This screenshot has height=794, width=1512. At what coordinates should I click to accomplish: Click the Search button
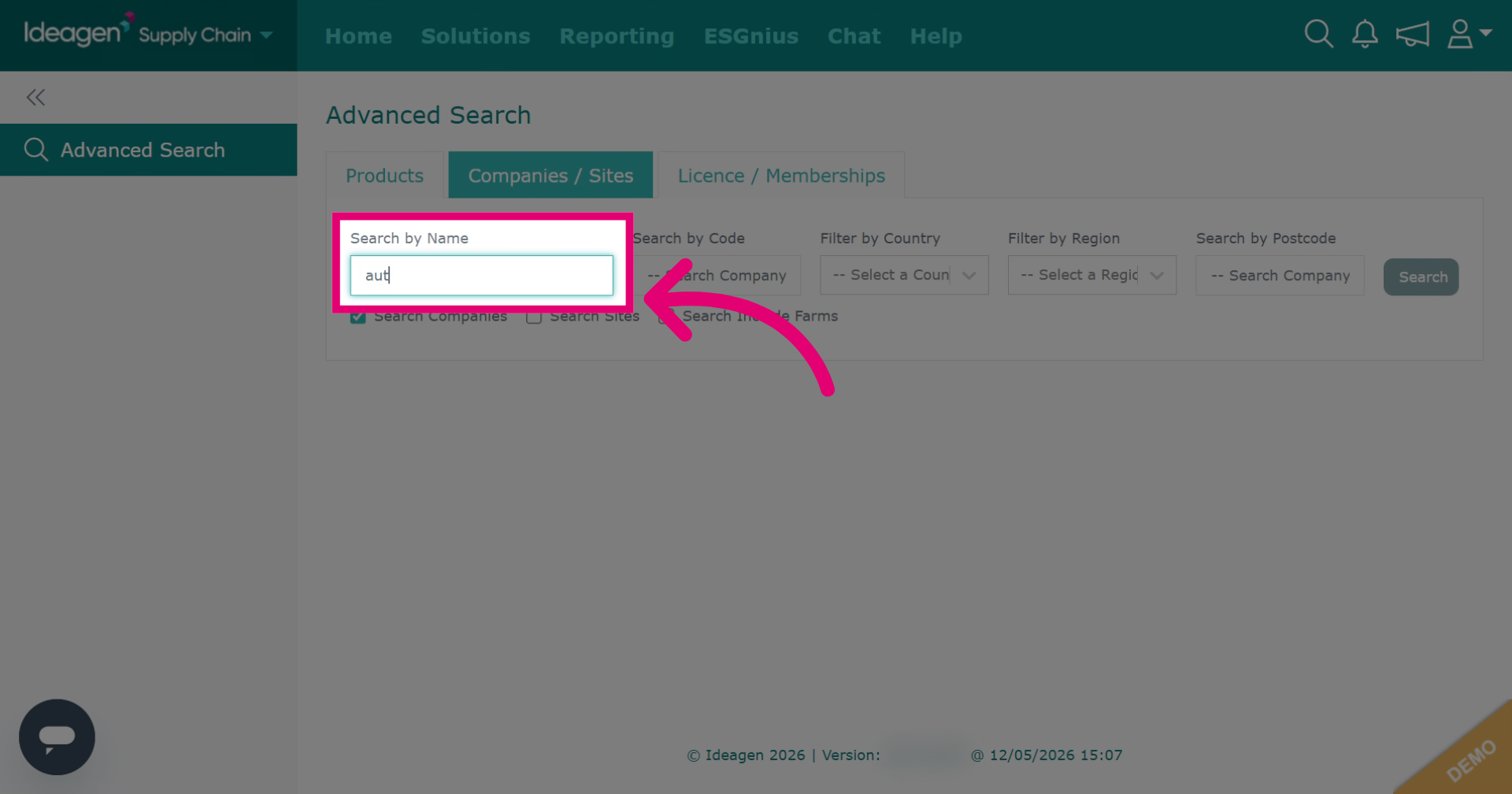point(1421,277)
